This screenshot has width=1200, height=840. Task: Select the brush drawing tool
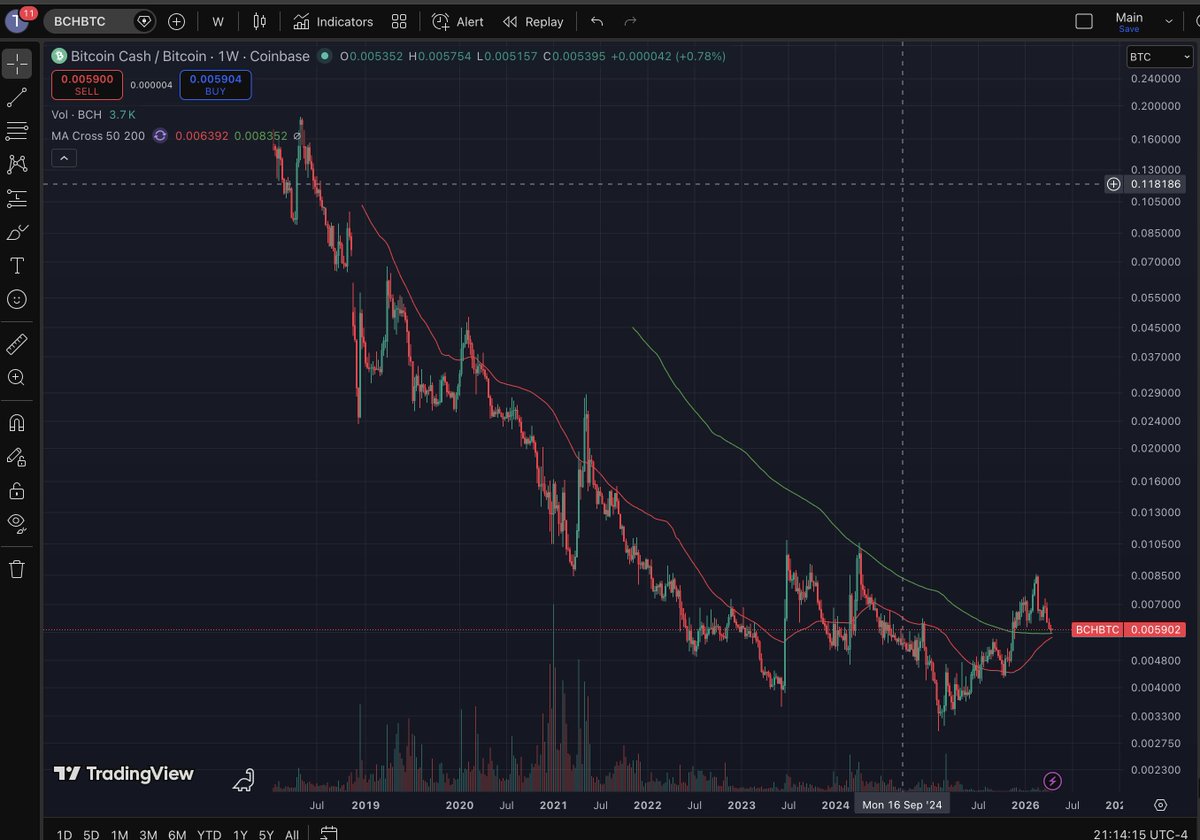(17, 232)
